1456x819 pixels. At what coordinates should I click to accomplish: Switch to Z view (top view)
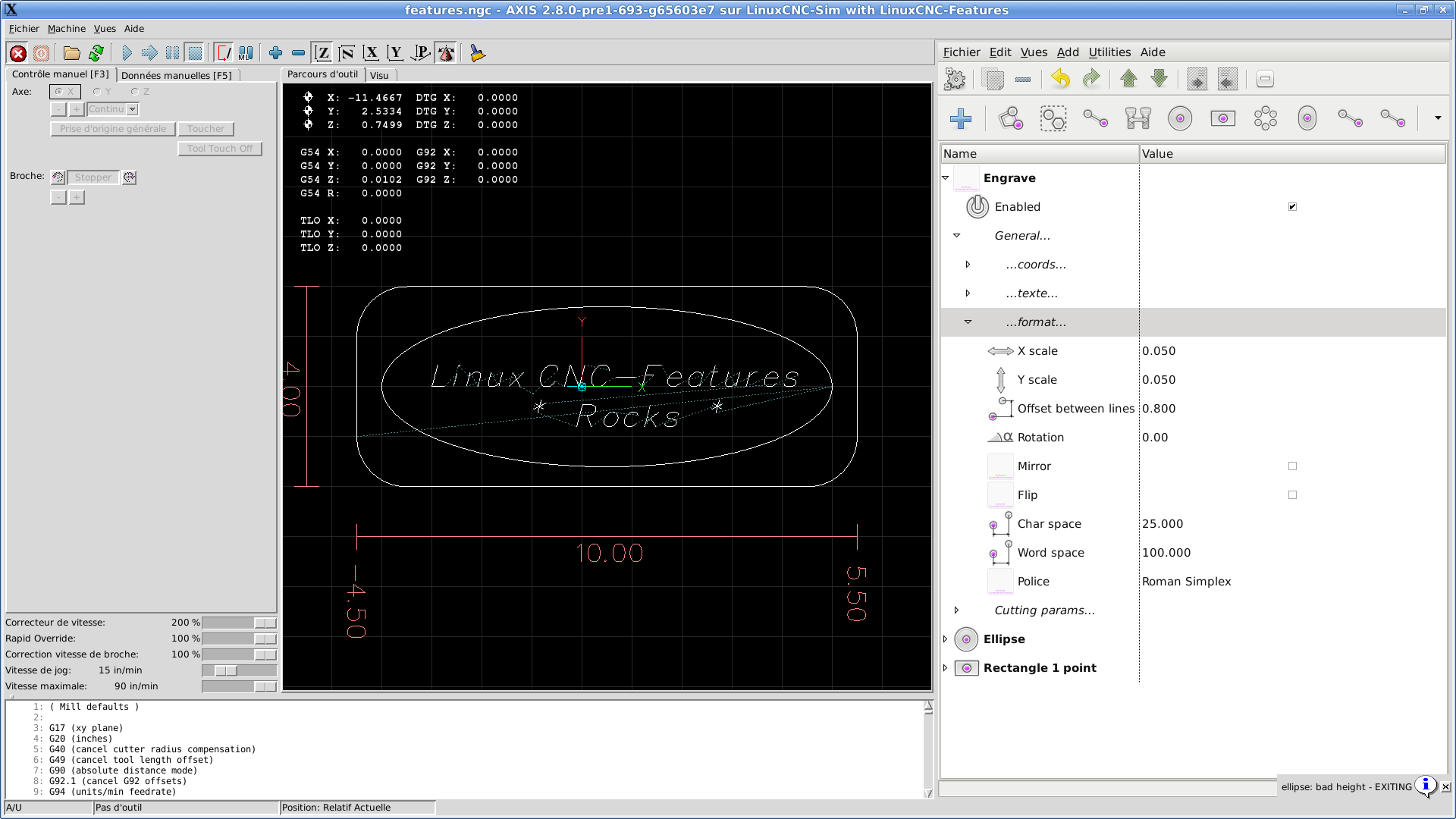tap(322, 53)
